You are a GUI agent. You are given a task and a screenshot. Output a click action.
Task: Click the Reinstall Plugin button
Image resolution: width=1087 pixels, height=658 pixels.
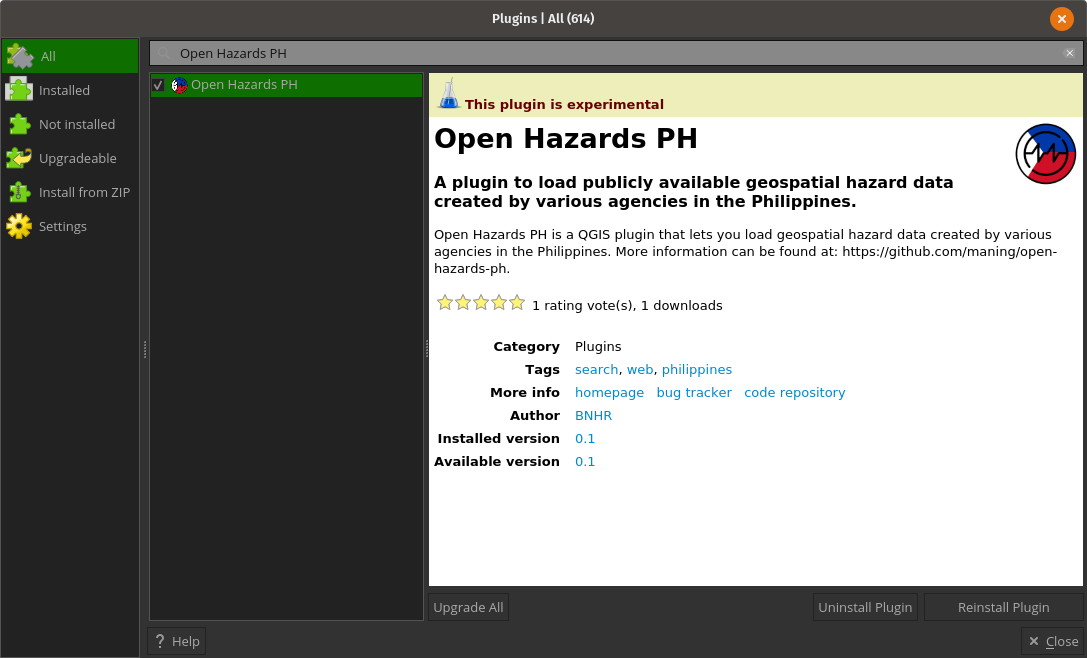1003,607
